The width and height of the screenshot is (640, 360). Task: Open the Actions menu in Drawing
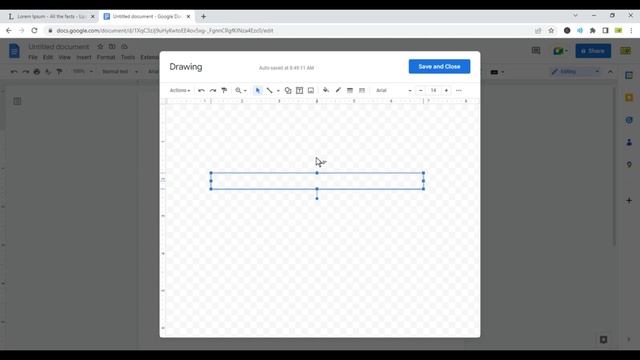pyautogui.click(x=180, y=90)
